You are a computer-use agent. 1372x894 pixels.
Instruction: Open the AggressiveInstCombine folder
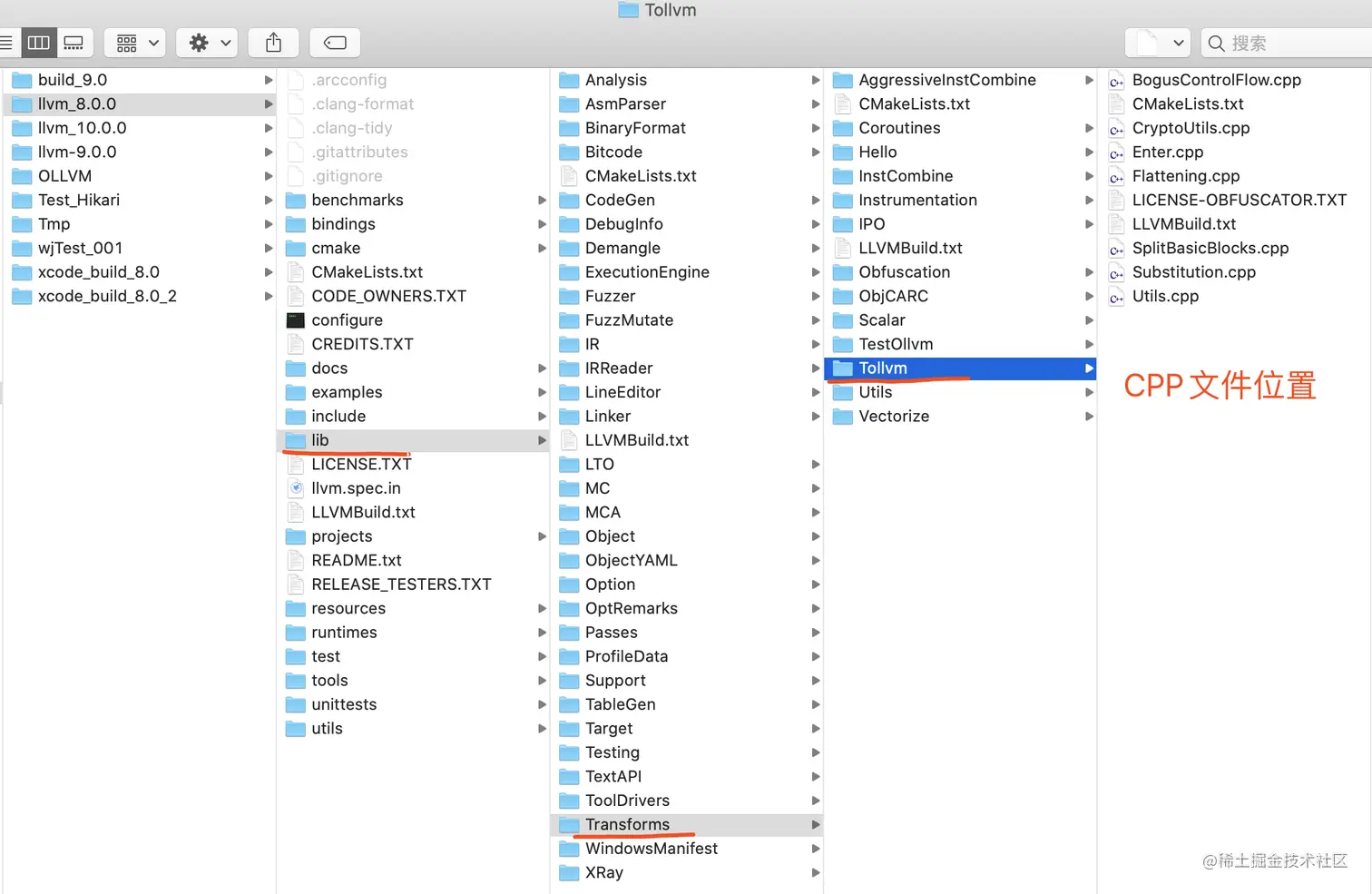pos(960,80)
